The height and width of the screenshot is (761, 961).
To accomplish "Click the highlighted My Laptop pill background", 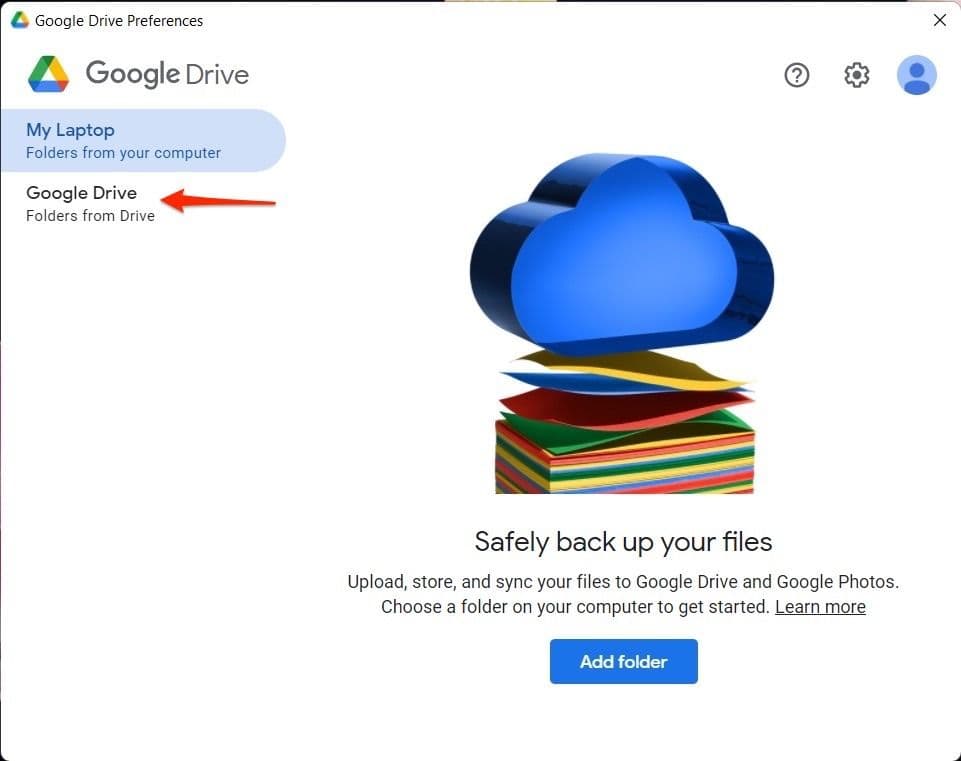I will [x=143, y=140].
